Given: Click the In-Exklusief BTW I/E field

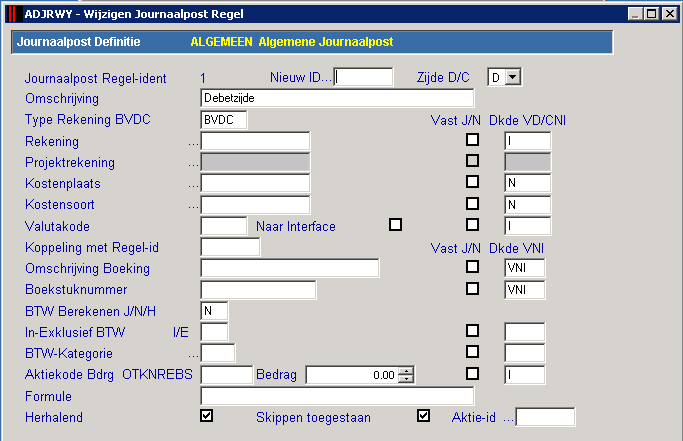Looking at the screenshot, I should click(214, 332).
